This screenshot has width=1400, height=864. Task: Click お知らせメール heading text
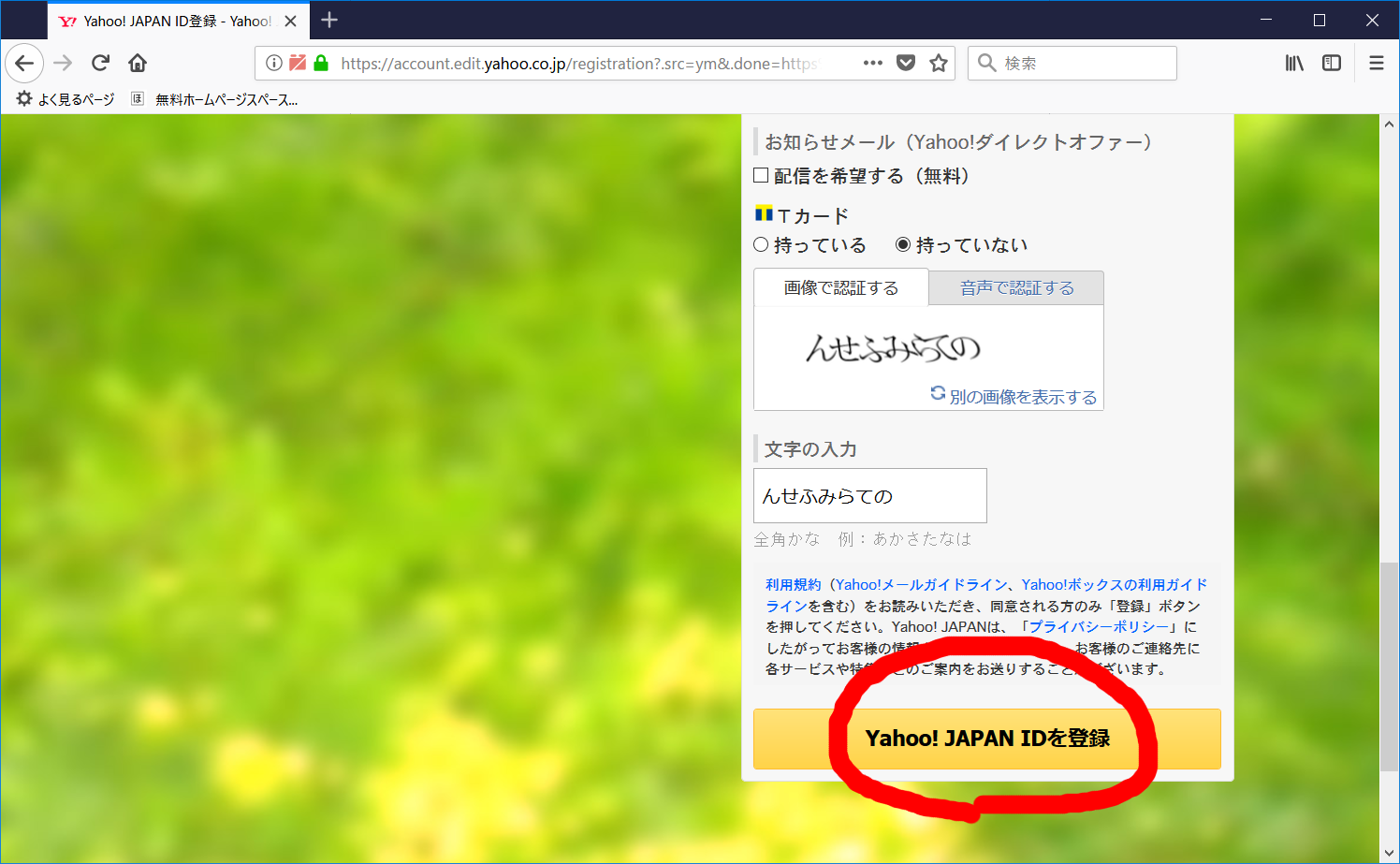pyautogui.click(x=958, y=141)
